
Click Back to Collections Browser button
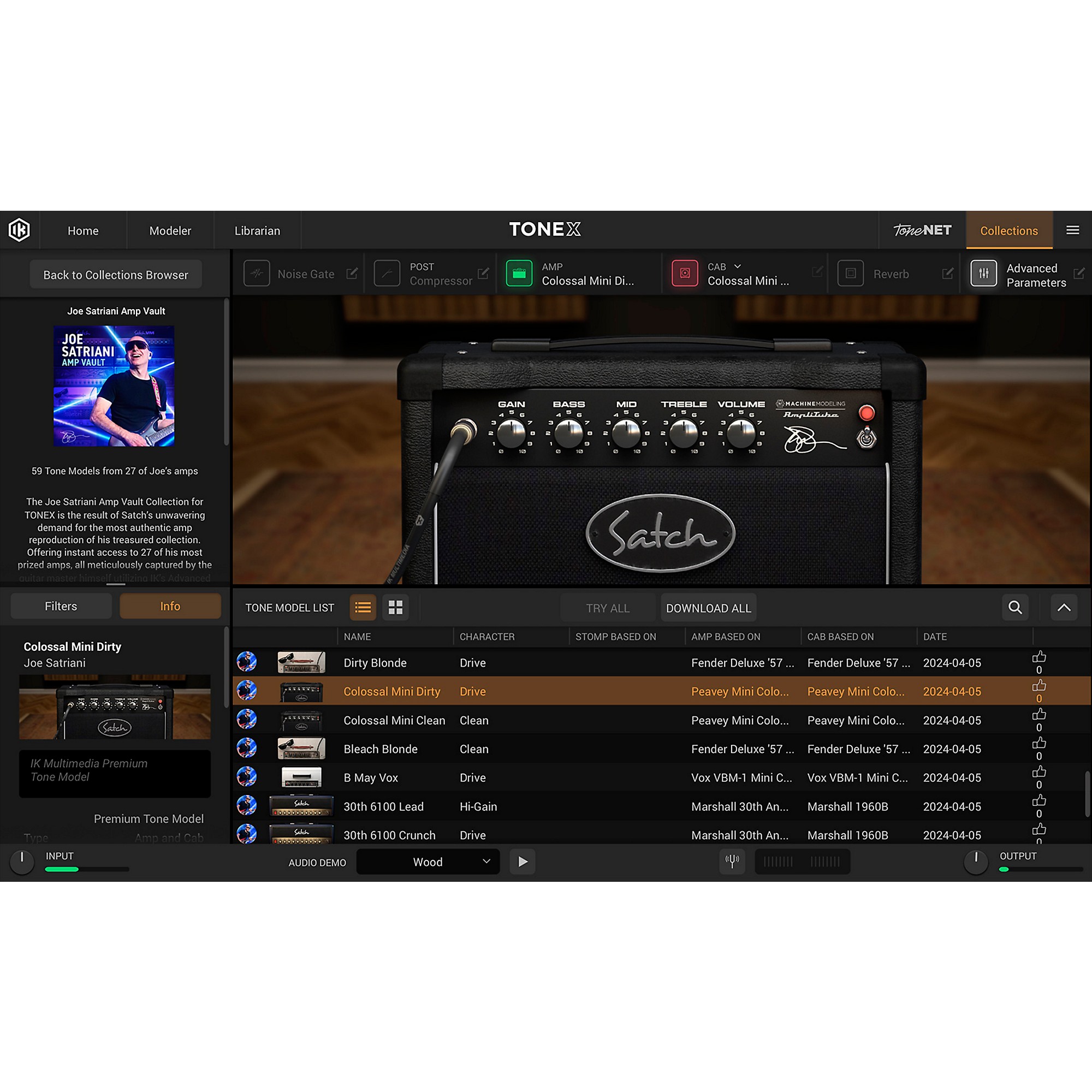(x=116, y=275)
